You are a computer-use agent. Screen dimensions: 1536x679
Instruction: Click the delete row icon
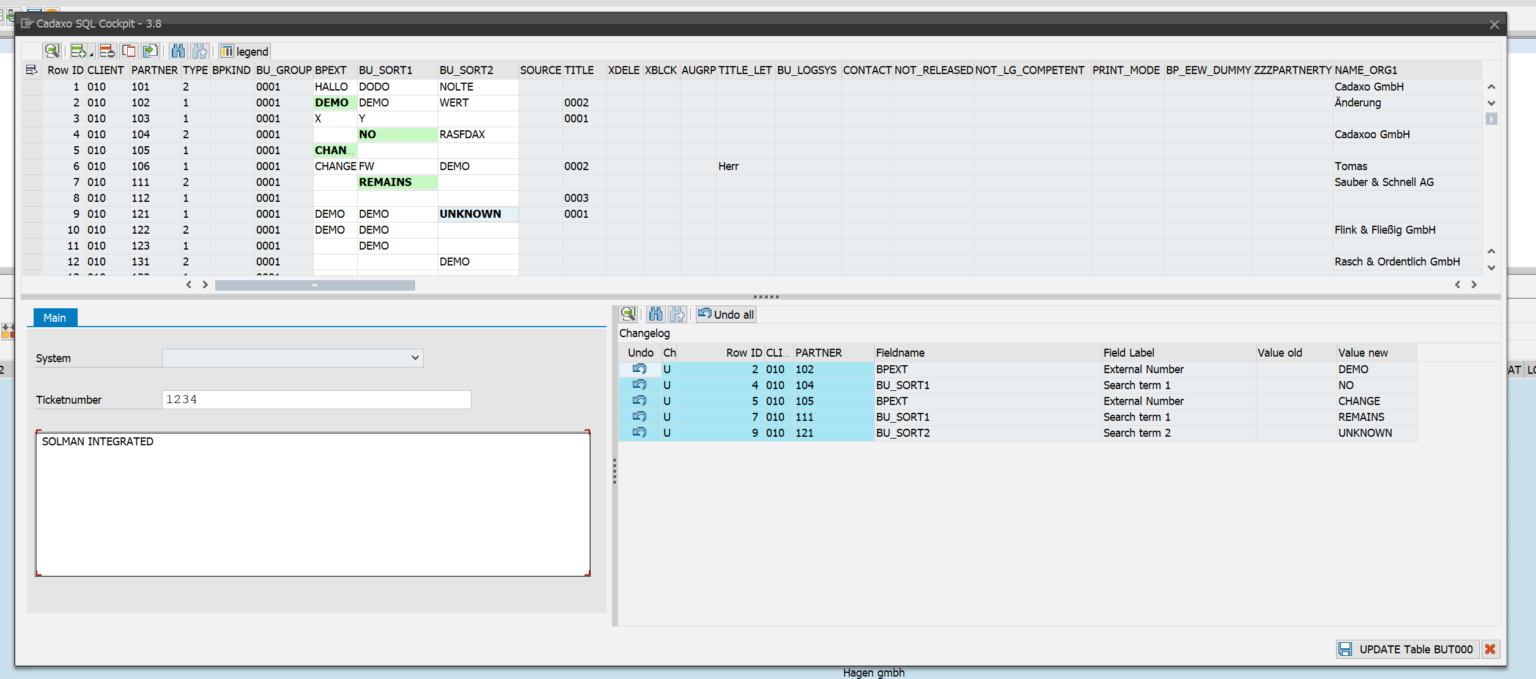pos(105,51)
